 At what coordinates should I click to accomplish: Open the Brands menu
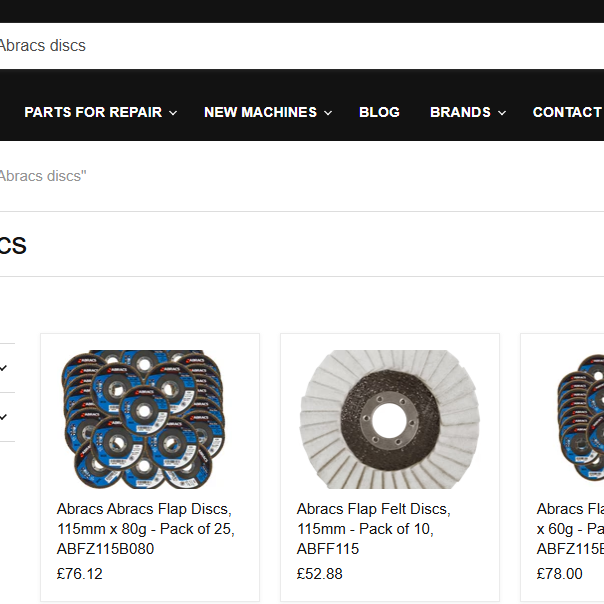point(460,112)
